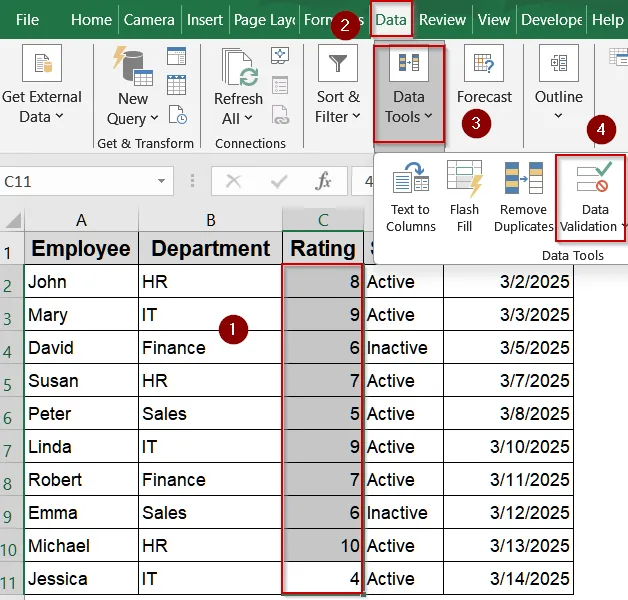Click the cell containing Jessica
Viewport: 628px width, 600px height.
81,579
